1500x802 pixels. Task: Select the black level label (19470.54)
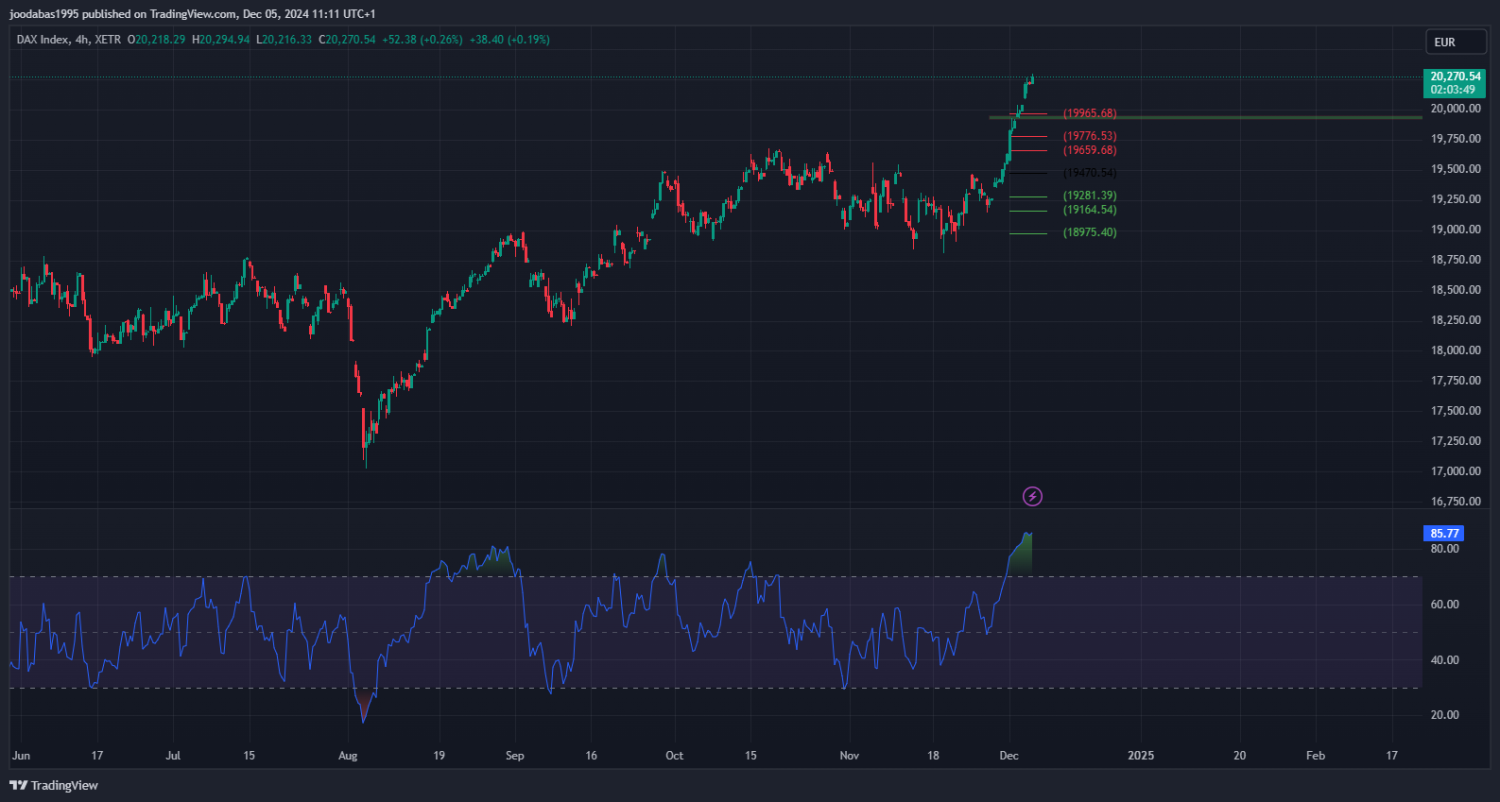[x=1089, y=173]
